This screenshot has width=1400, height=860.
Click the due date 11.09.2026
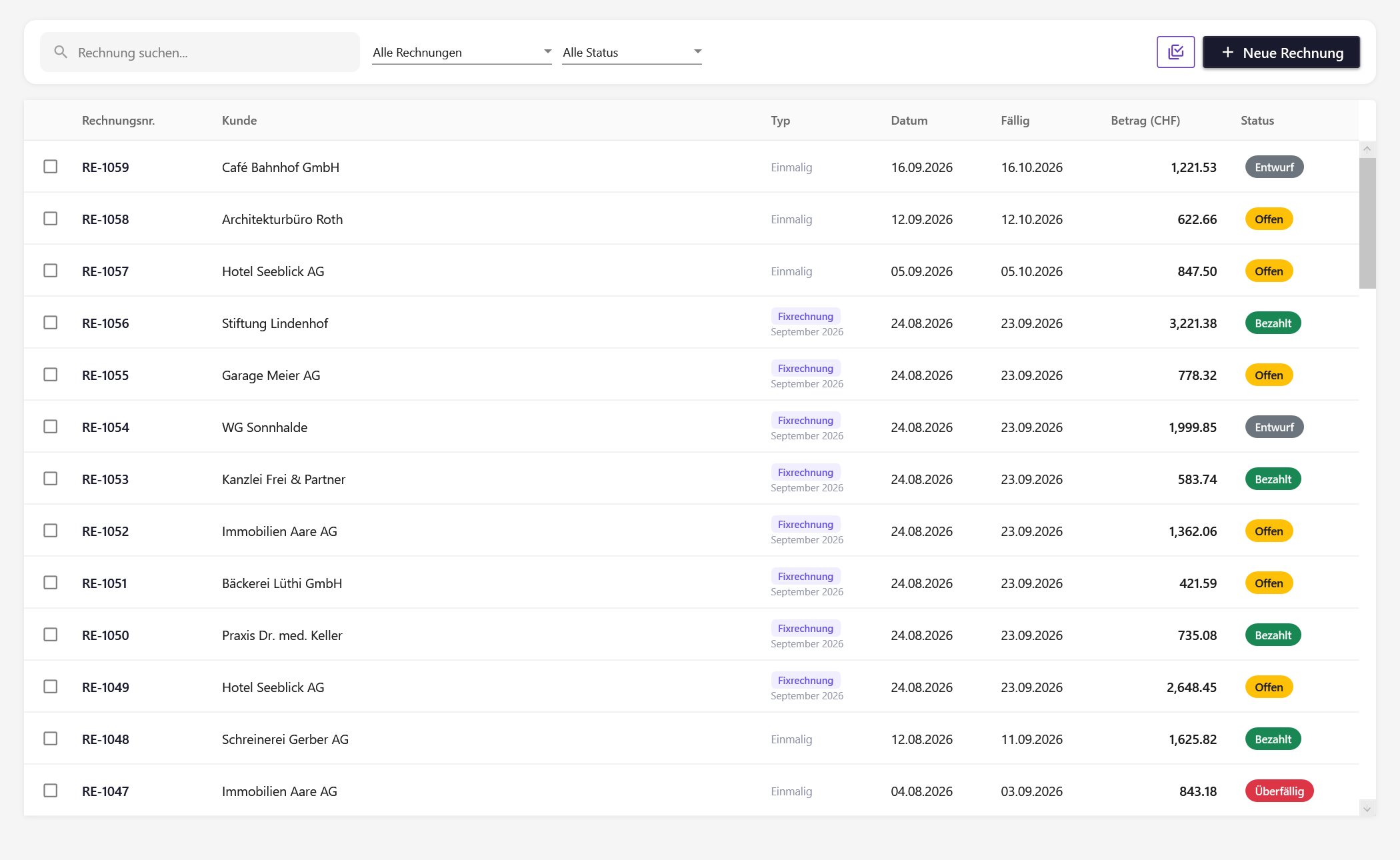pyautogui.click(x=1031, y=739)
